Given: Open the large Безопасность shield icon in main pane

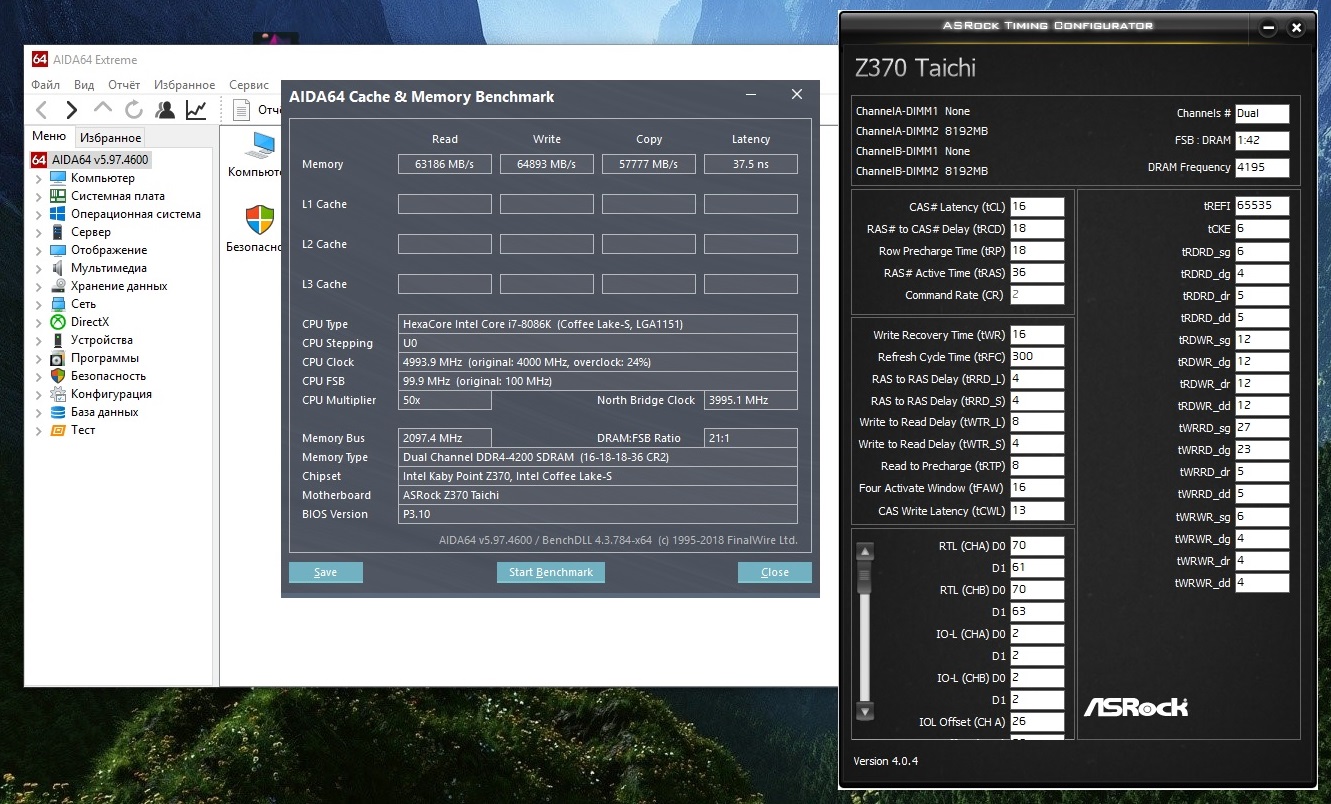Looking at the screenshot, I should [x=259, y=219].
